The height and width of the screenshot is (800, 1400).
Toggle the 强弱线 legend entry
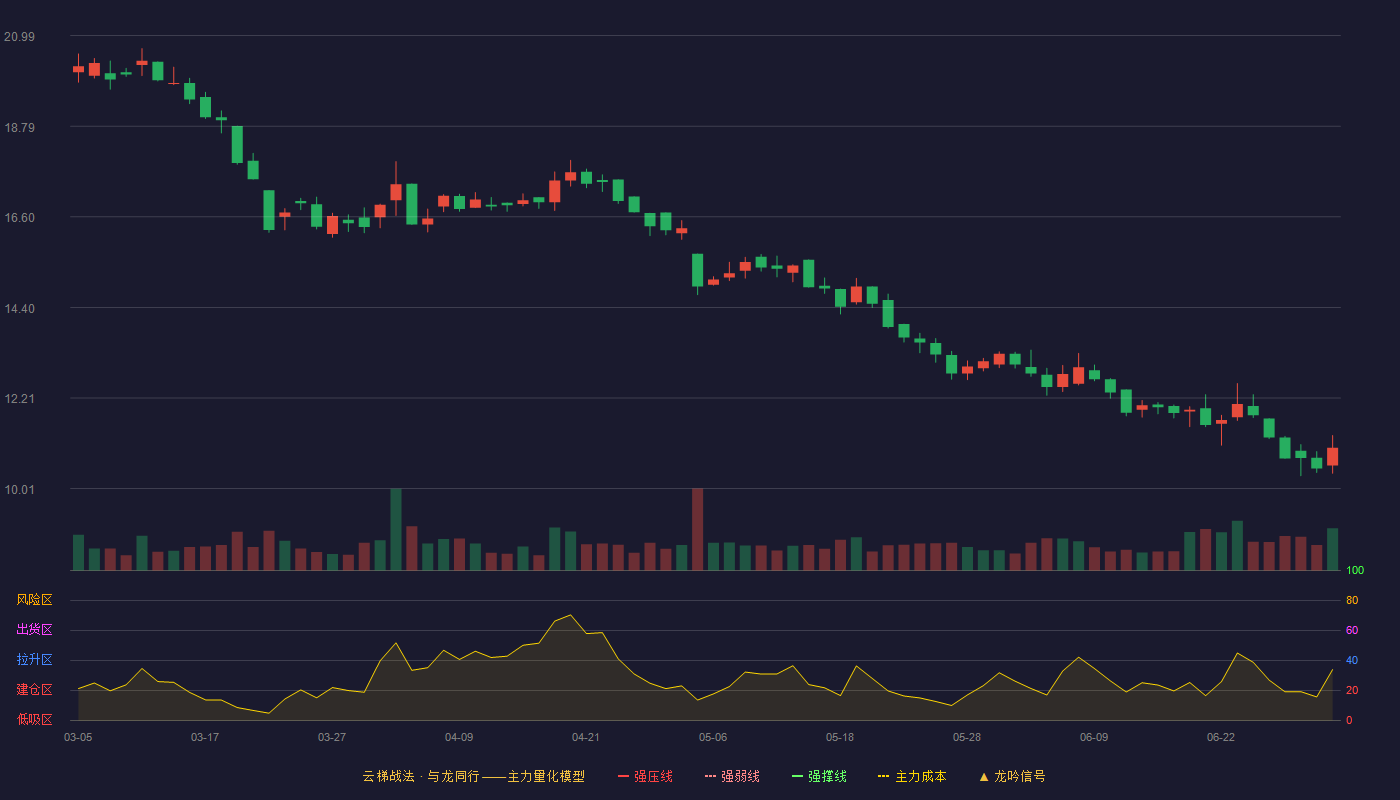click(732, 776)
